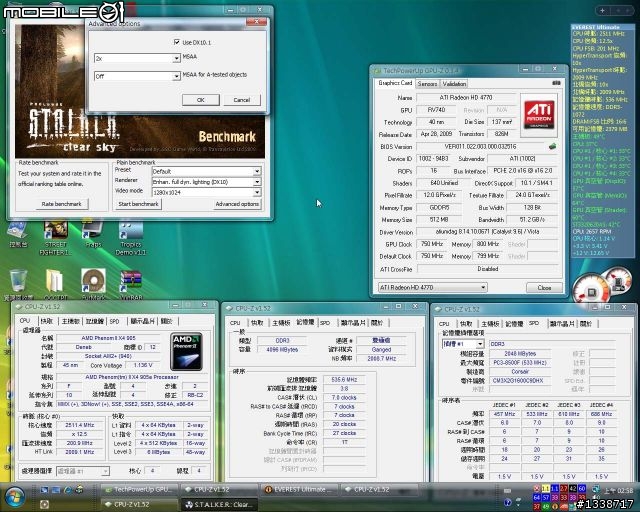Select the GPU-Z Graphics Card tab

(395, 83)
